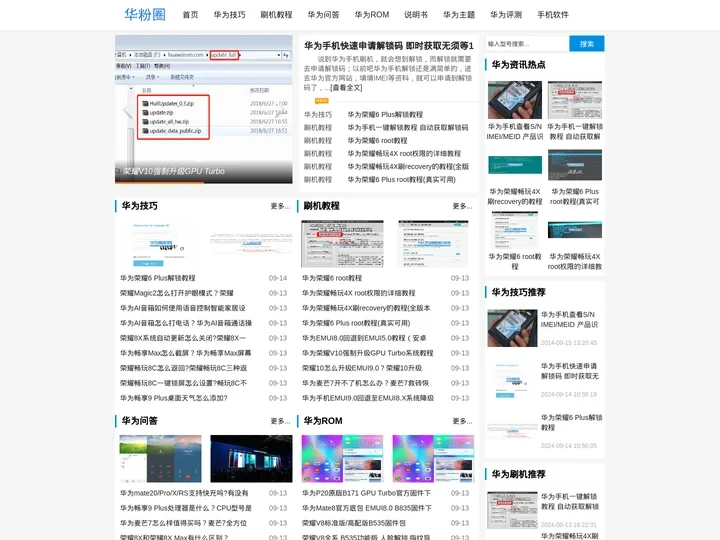
Task: Open the launch event stage thumbnail in 华为问答
Action: pyautogui.click(x=251, y=459)
